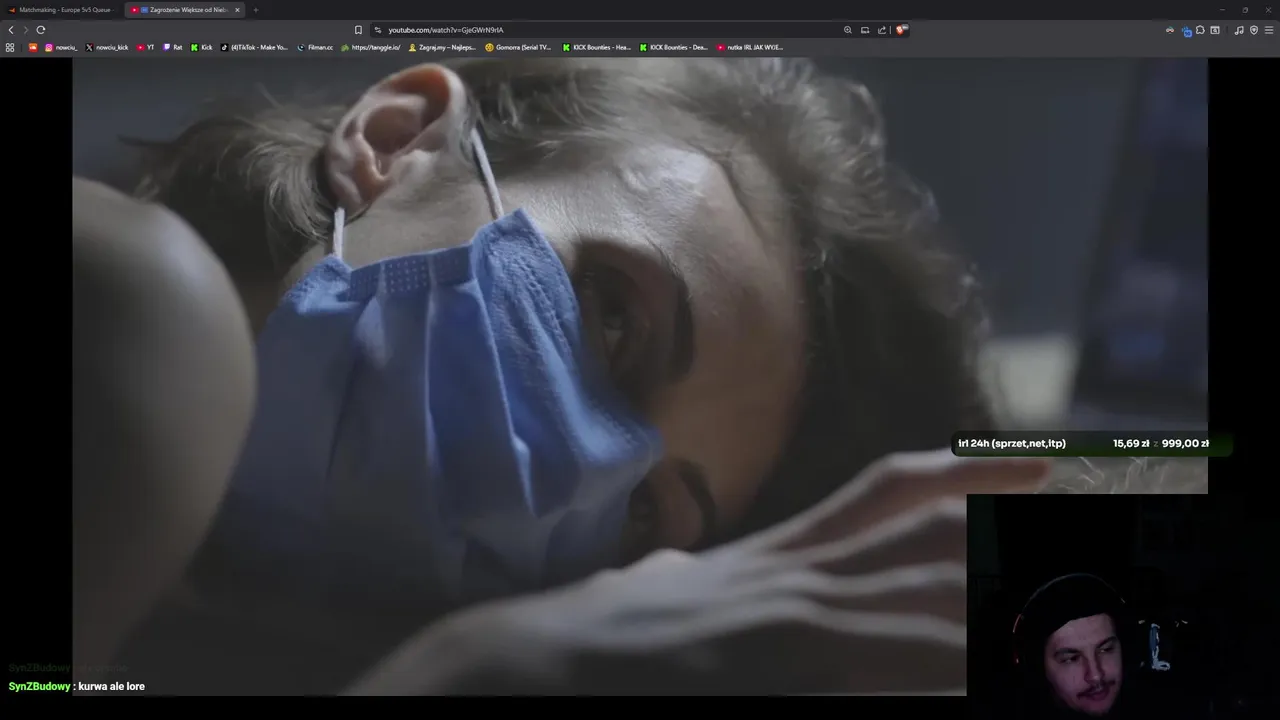Share this page via the share icon
1280x720 pixels.
(882, 30)
